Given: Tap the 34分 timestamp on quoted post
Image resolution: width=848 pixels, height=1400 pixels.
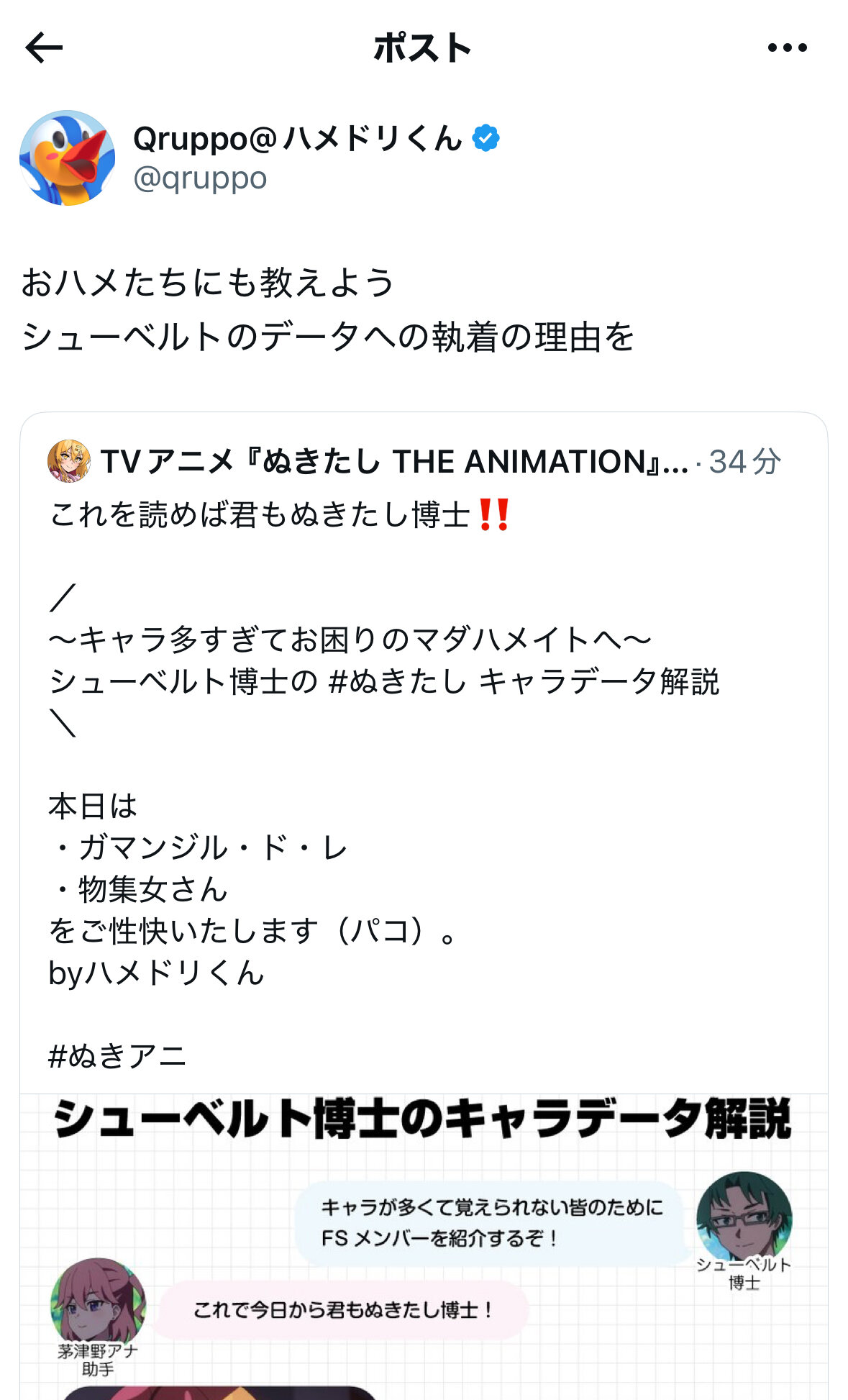Looking at the screenshot, I should tap(745, 461).
